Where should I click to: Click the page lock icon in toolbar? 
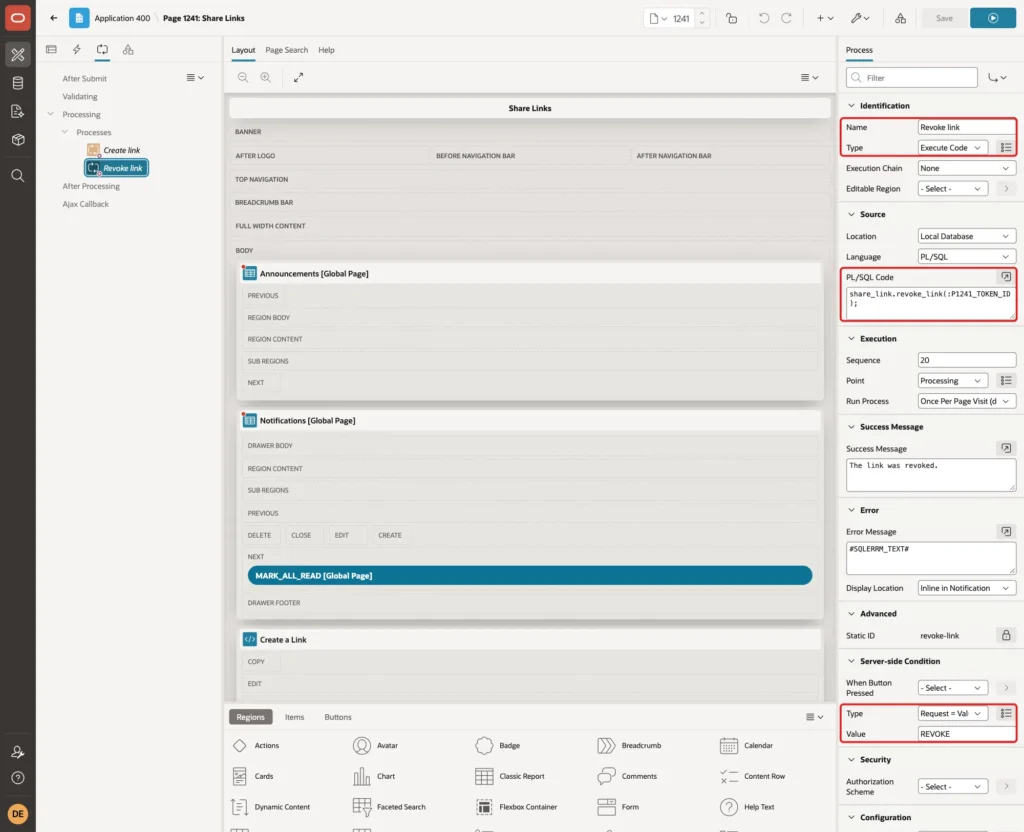click(731, 18)
